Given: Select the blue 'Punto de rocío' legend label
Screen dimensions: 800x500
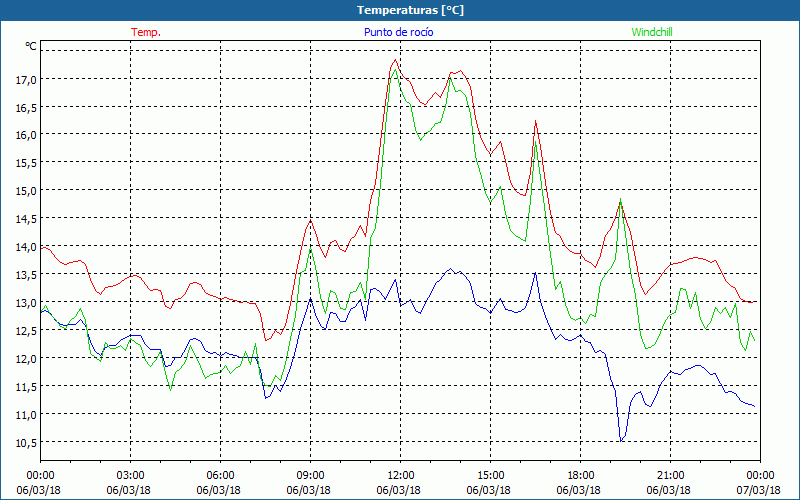Looking at the screenshot, I should 398,32.
